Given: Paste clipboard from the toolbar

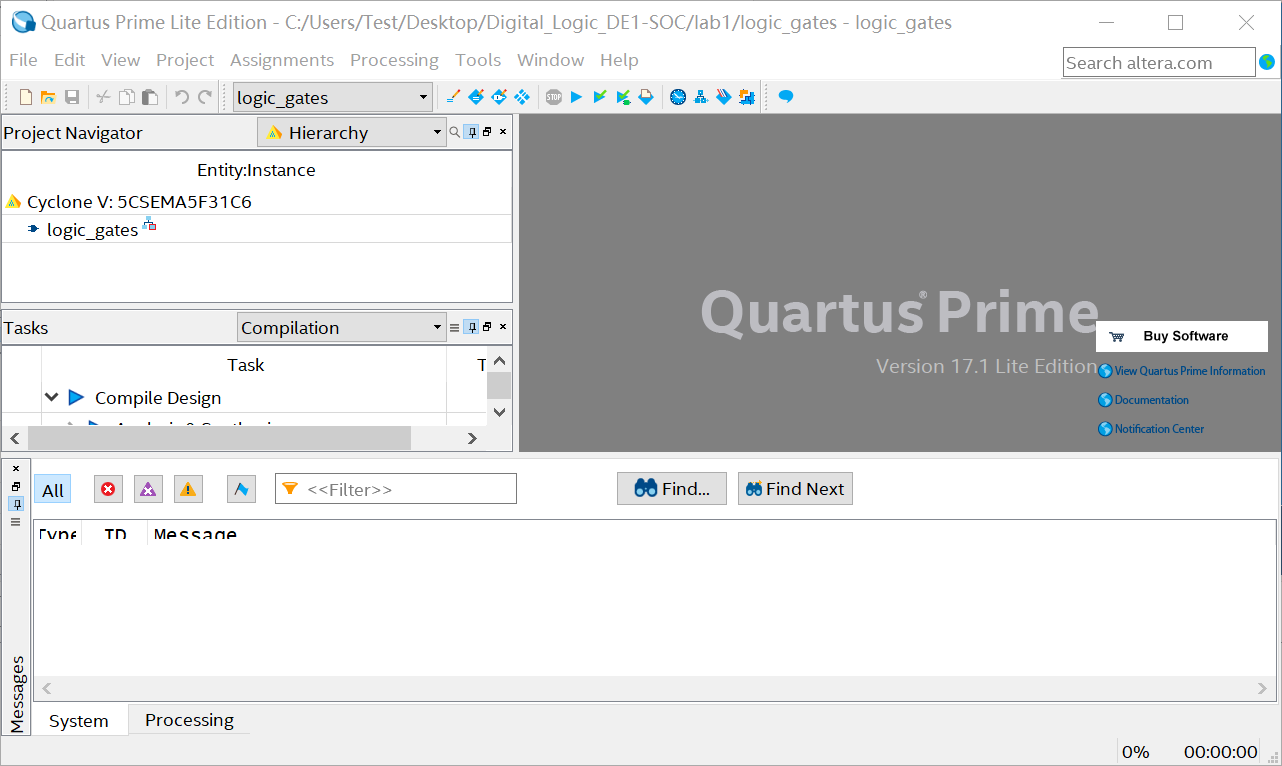Looking at the screenshot, I should (x=149, y=97).
